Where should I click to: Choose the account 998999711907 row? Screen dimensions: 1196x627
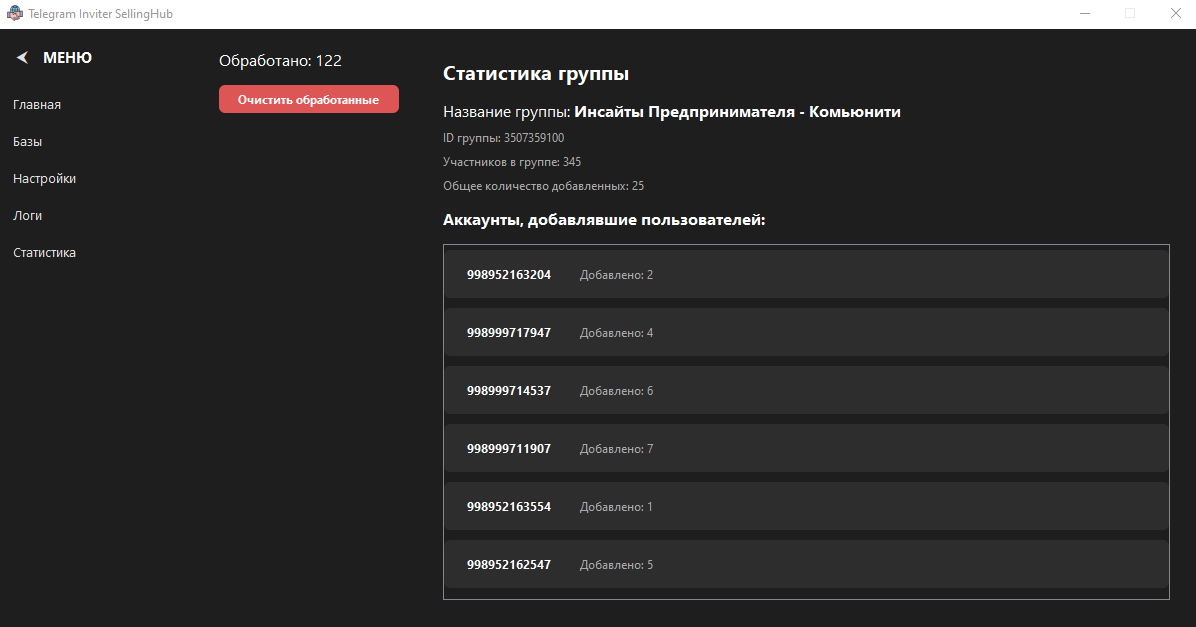[x=805, y=449]
